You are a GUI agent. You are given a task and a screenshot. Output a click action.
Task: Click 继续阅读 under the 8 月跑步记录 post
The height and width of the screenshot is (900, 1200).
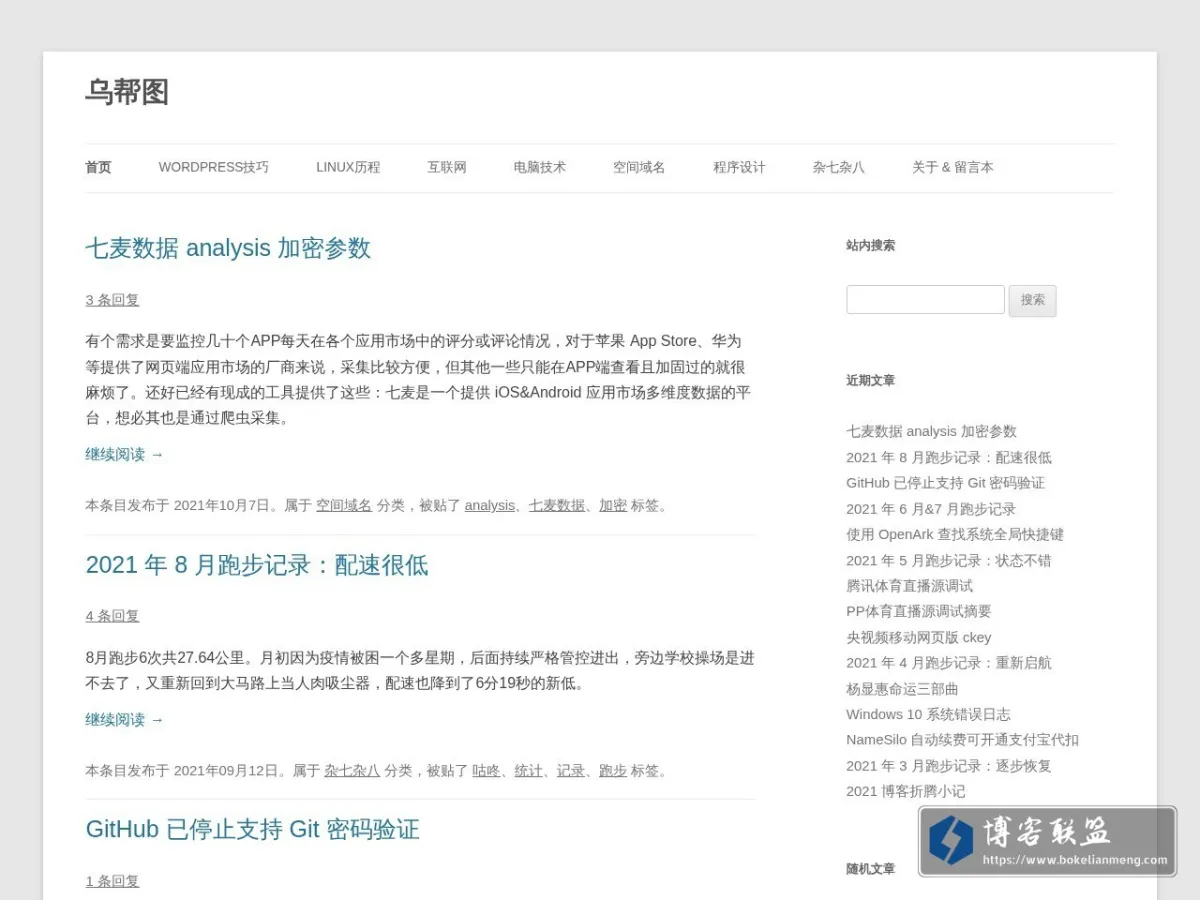pyautogui.click(x=124, y=720)
